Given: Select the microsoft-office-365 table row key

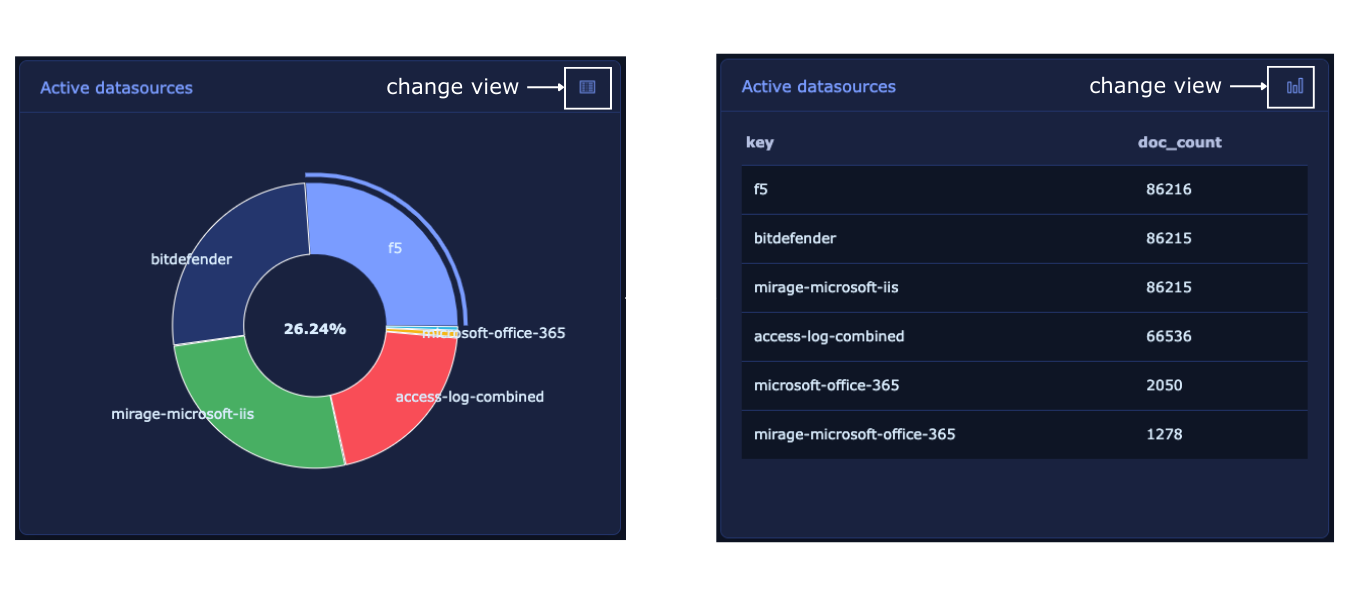Looking at the screenshot, I should tap(826, 385).
